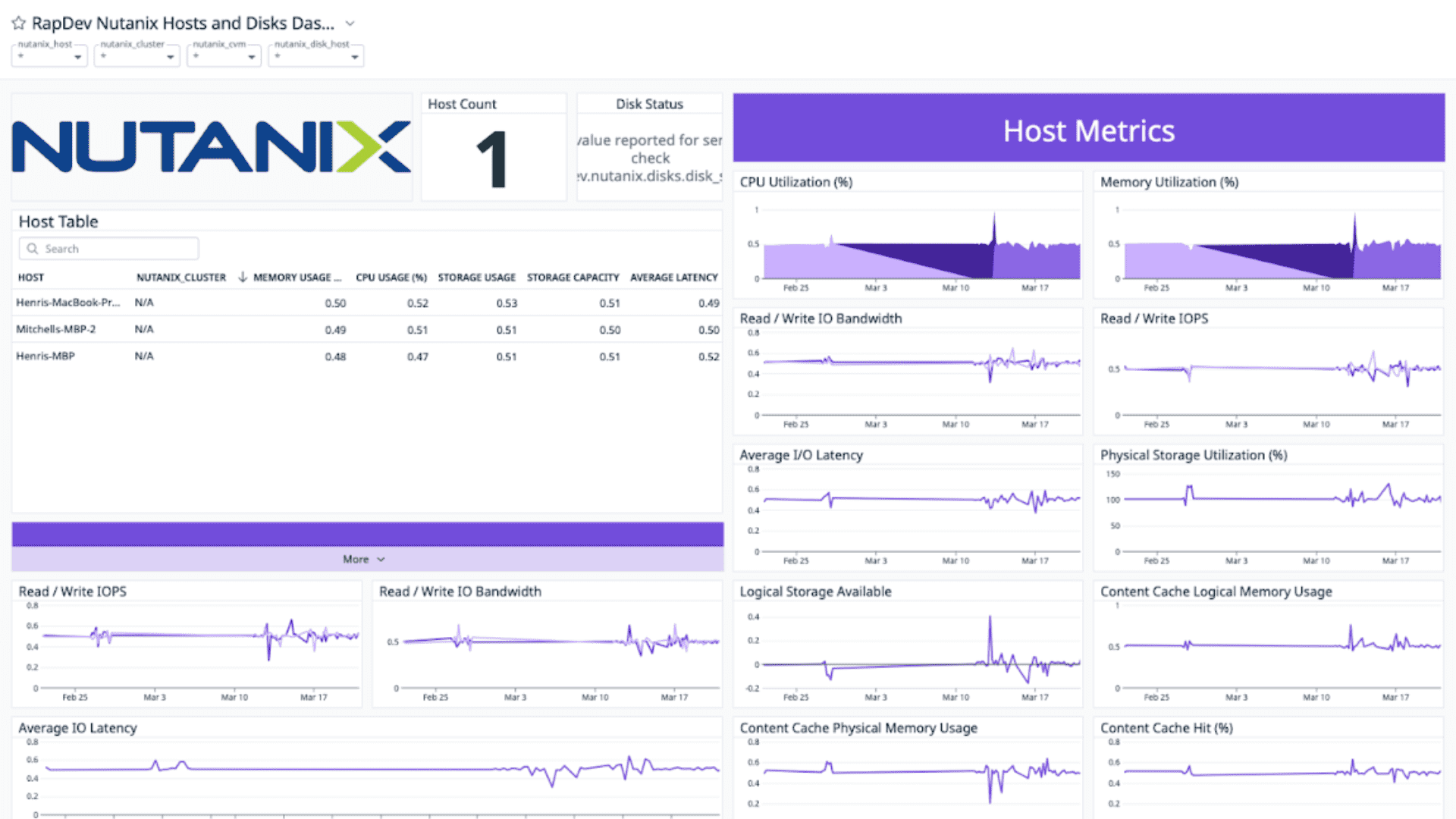Sort table by HOST column header
Viewport: 1456px width, 819px height.
coord(31,278)
